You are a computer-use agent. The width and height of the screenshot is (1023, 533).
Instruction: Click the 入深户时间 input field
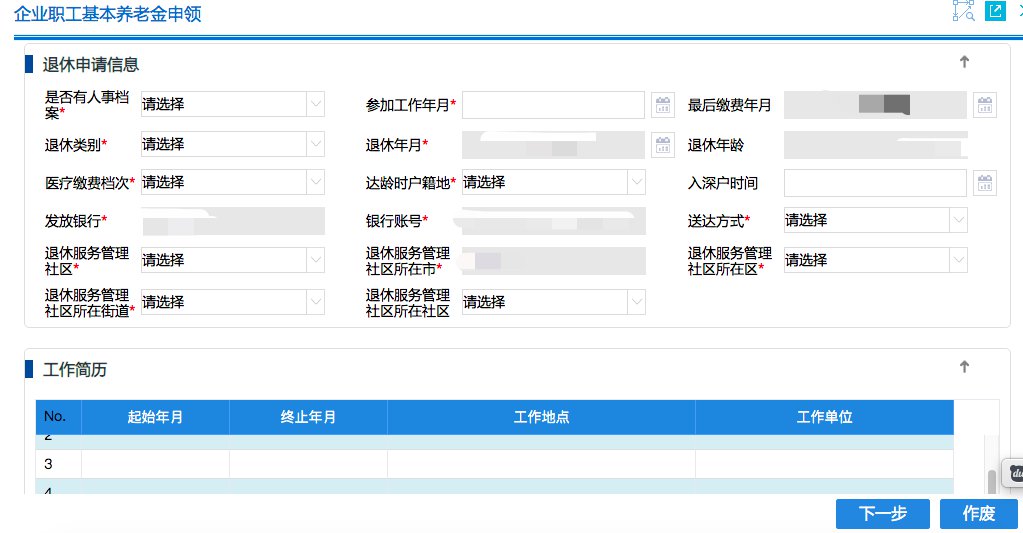click(875, 183)
